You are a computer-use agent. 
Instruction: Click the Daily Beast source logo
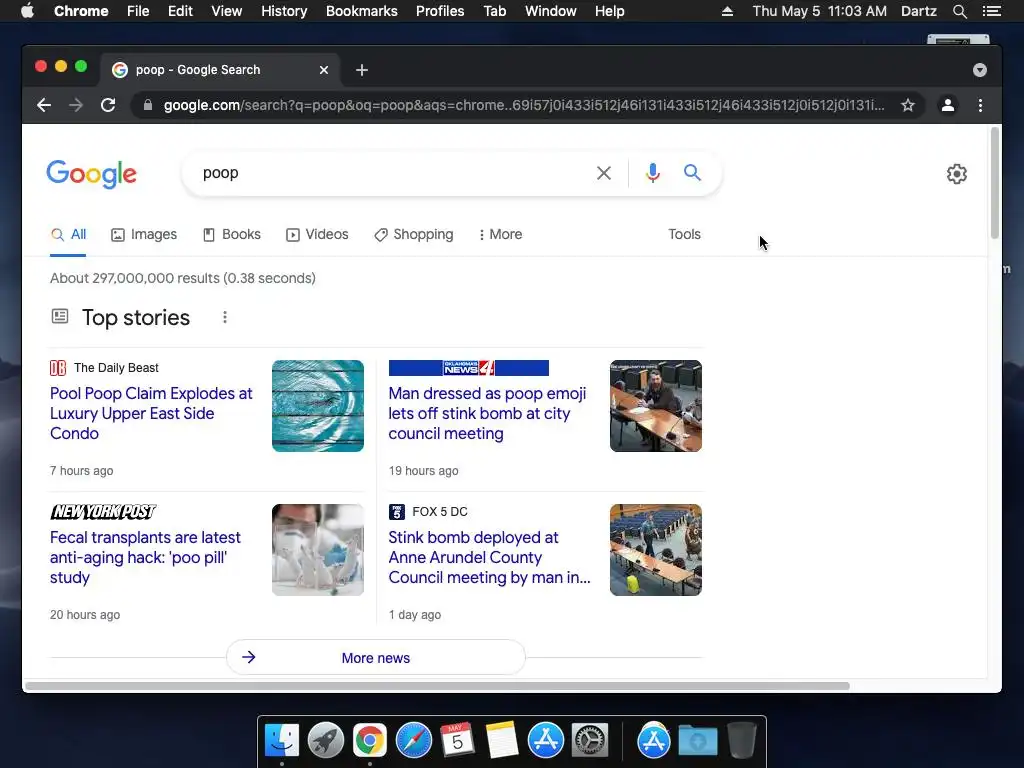pyautogui.click(x=58, y=368)
